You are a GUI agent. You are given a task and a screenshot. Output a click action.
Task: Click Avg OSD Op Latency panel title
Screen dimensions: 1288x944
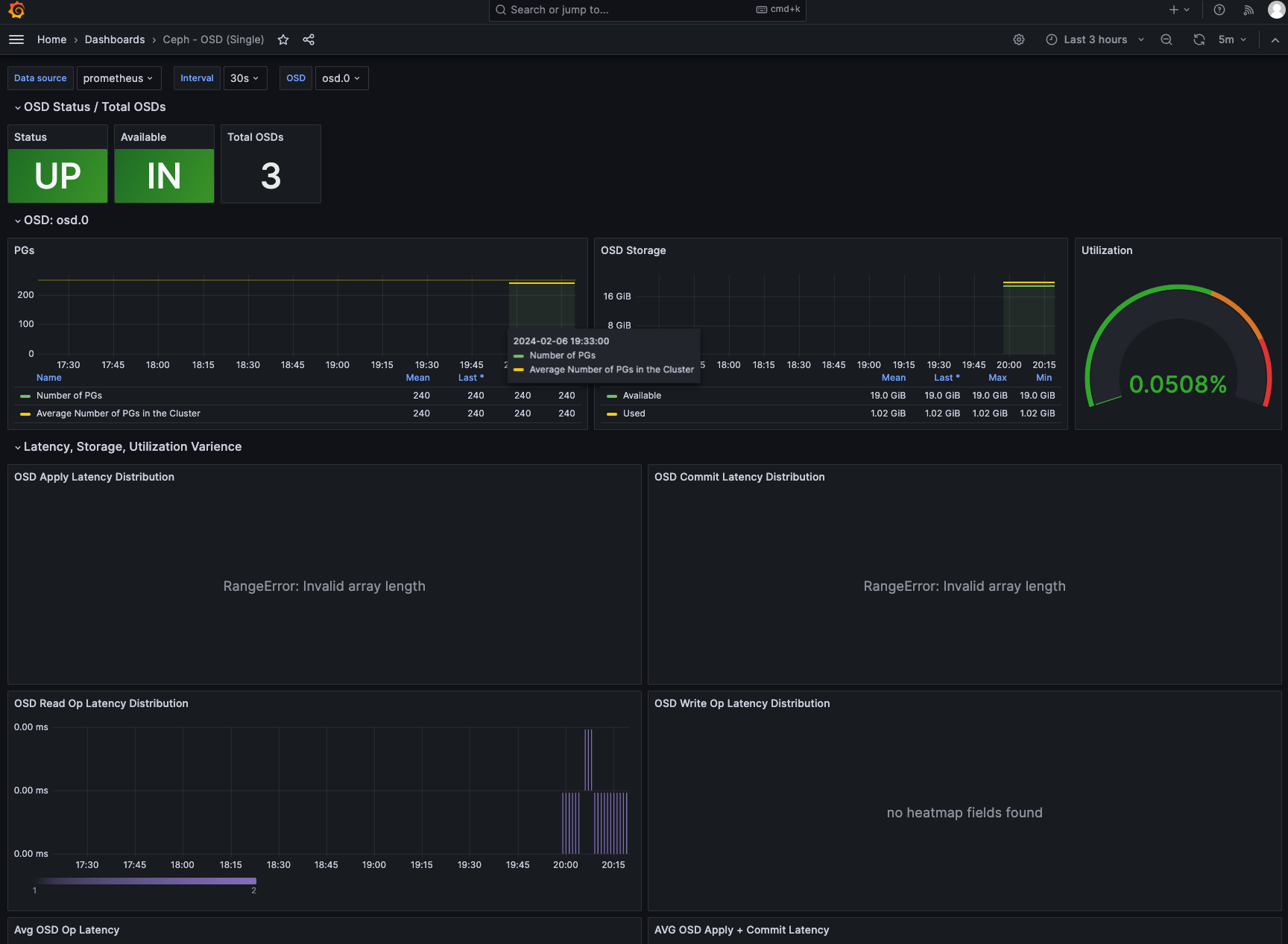(x=66, y=930)
